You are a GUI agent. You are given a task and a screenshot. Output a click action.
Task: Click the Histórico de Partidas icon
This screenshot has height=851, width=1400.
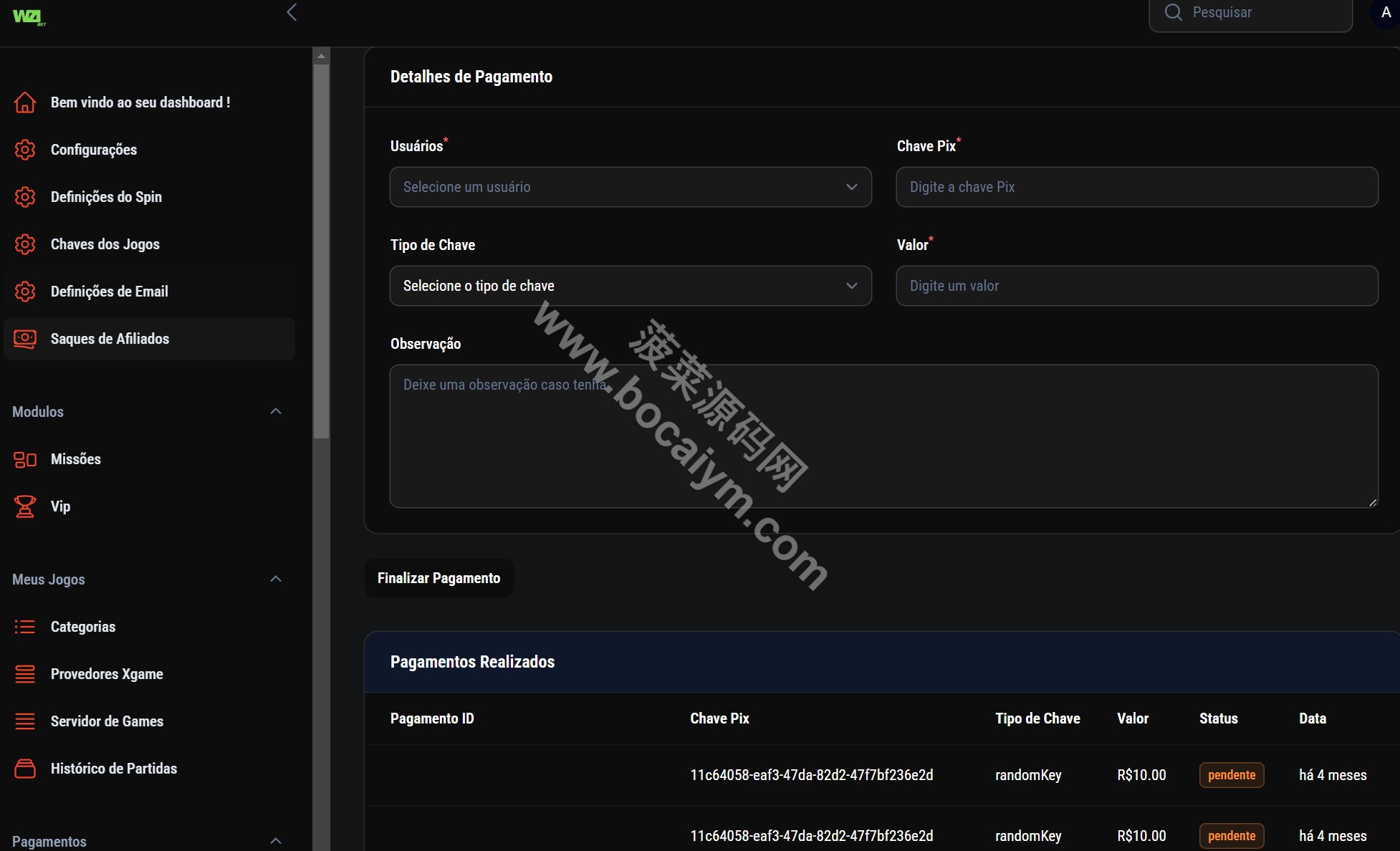25,769
